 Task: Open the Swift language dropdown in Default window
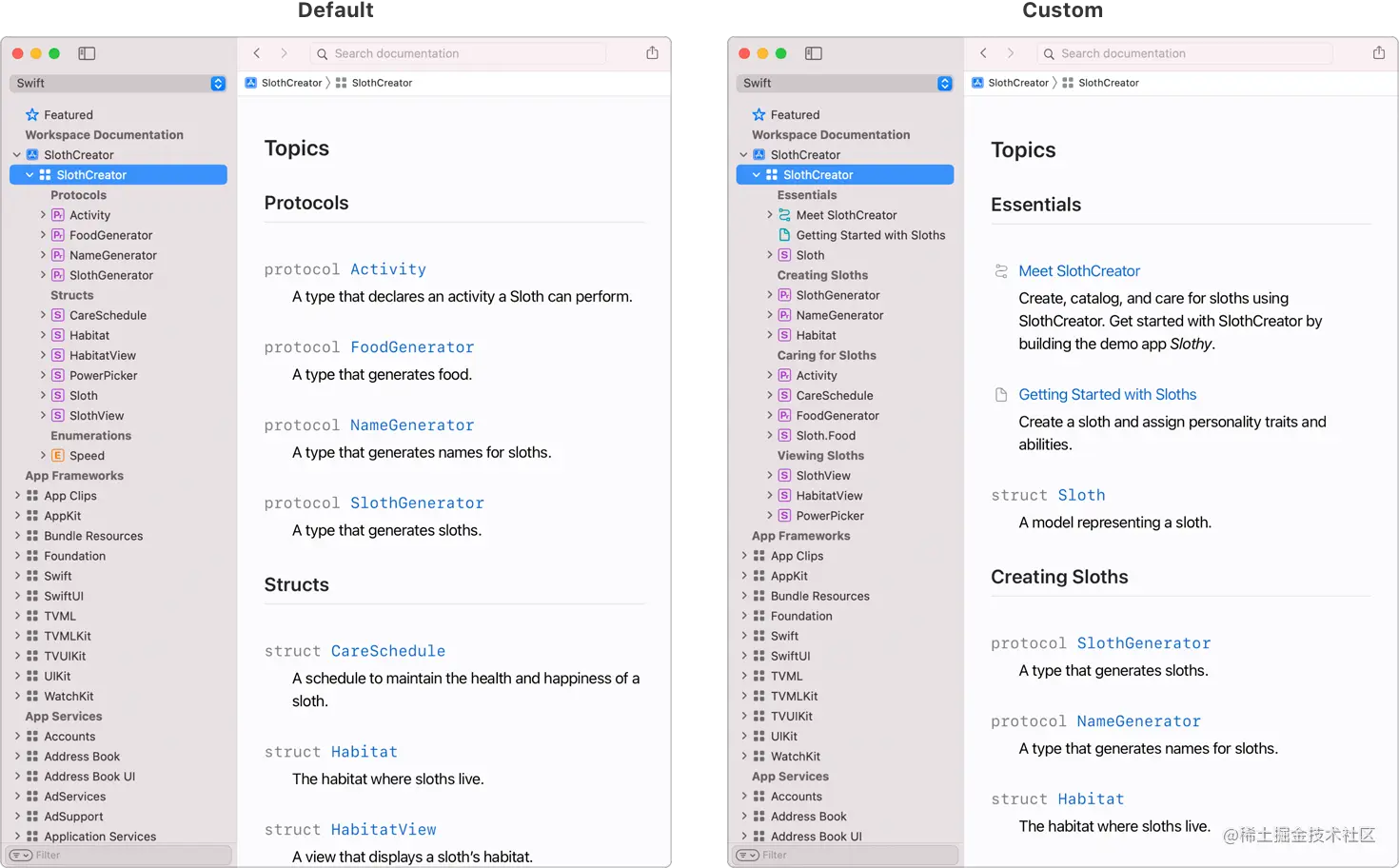[x=118, y=84]
